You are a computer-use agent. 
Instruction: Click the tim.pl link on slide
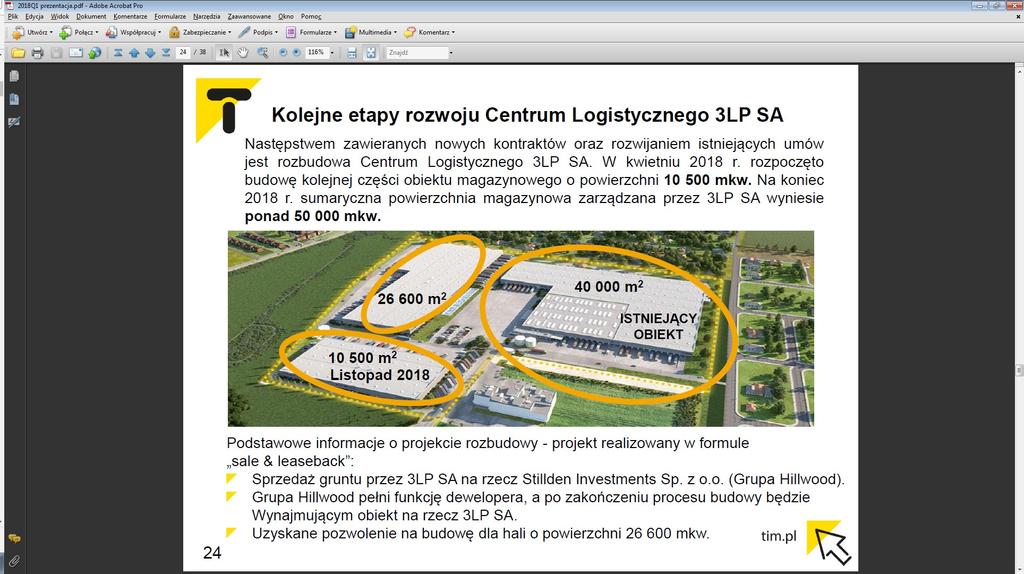tap(778, 537)
